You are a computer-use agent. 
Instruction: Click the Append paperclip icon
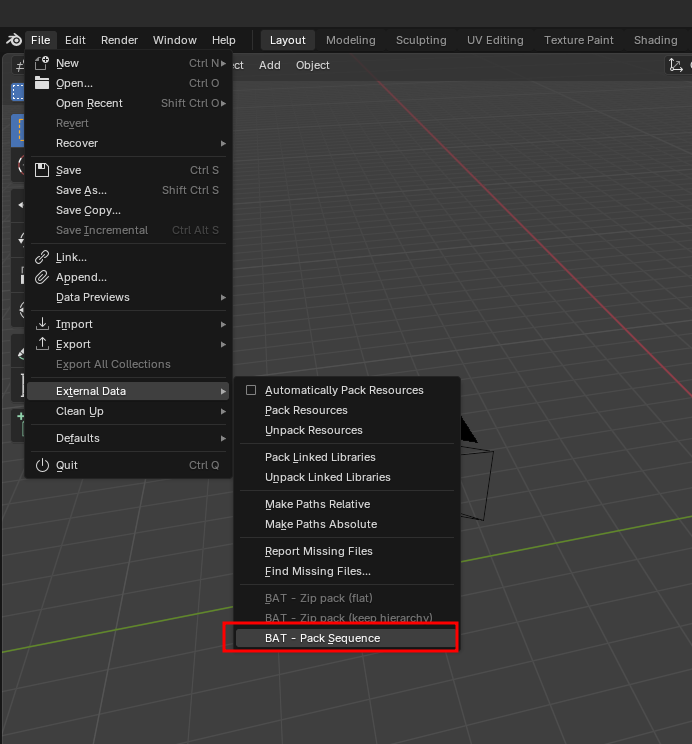point(42,277)
